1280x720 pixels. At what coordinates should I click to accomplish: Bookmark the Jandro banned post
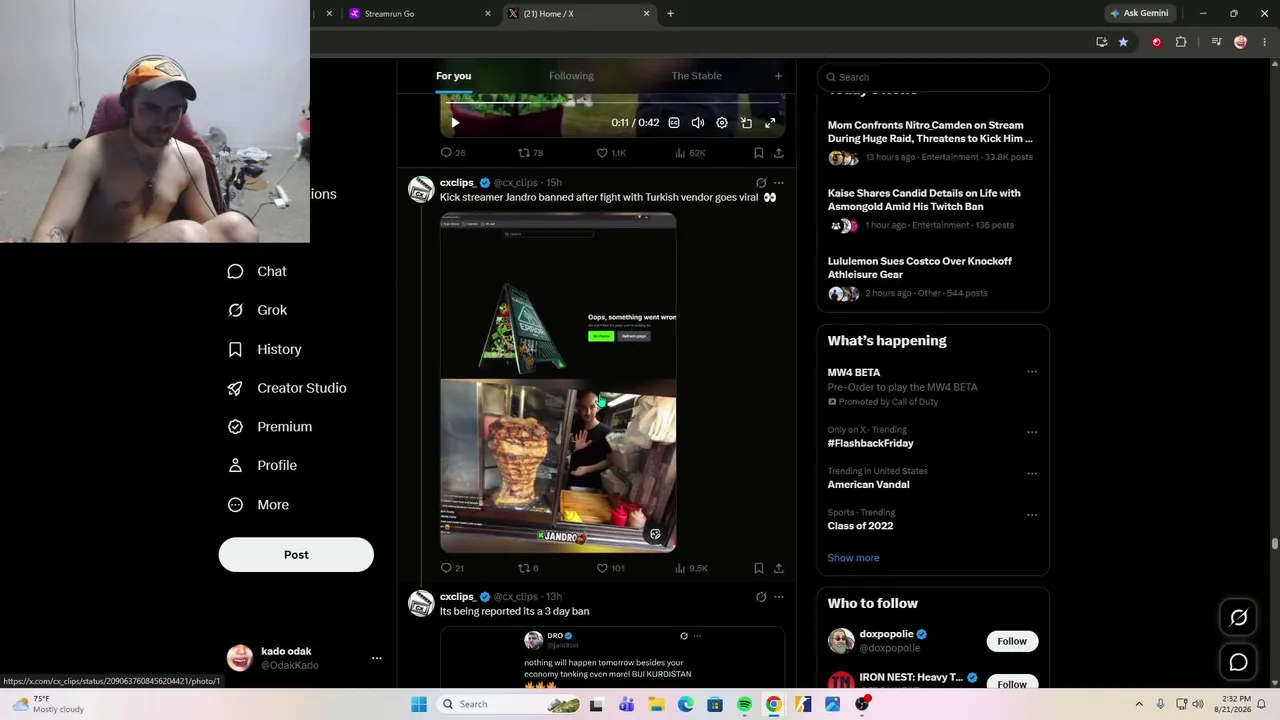(759, 568)
